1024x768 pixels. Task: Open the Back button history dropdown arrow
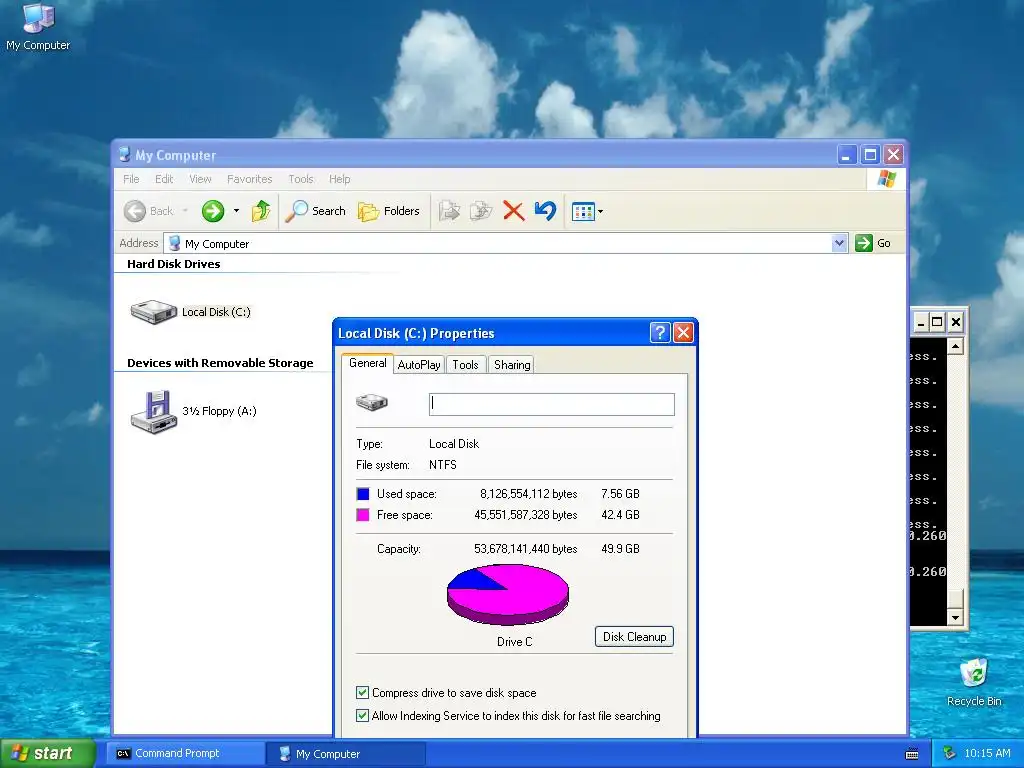click(x=185, y=211)
